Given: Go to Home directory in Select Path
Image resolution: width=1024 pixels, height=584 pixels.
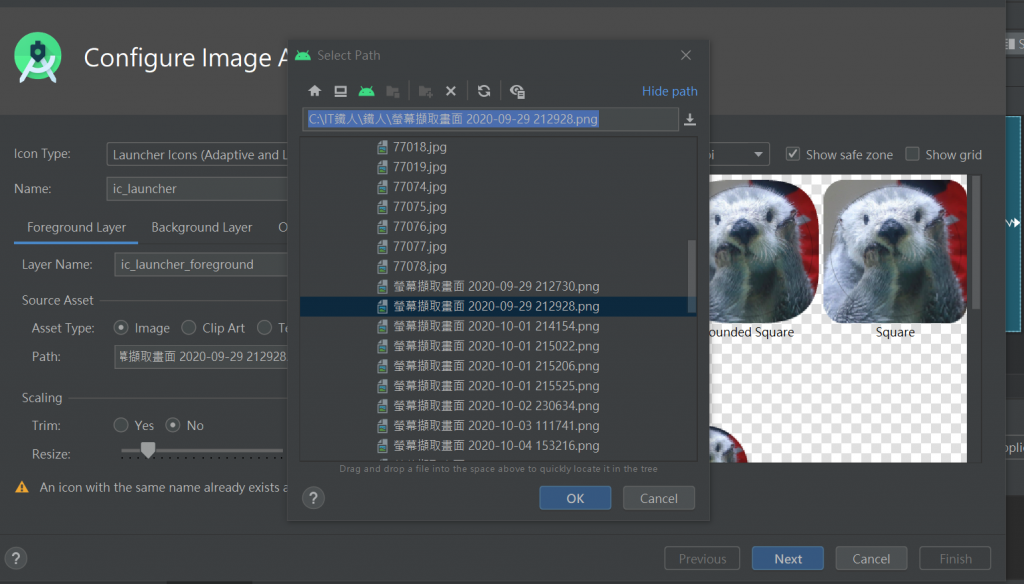Looking at the screenshot, I should [315, 91].
